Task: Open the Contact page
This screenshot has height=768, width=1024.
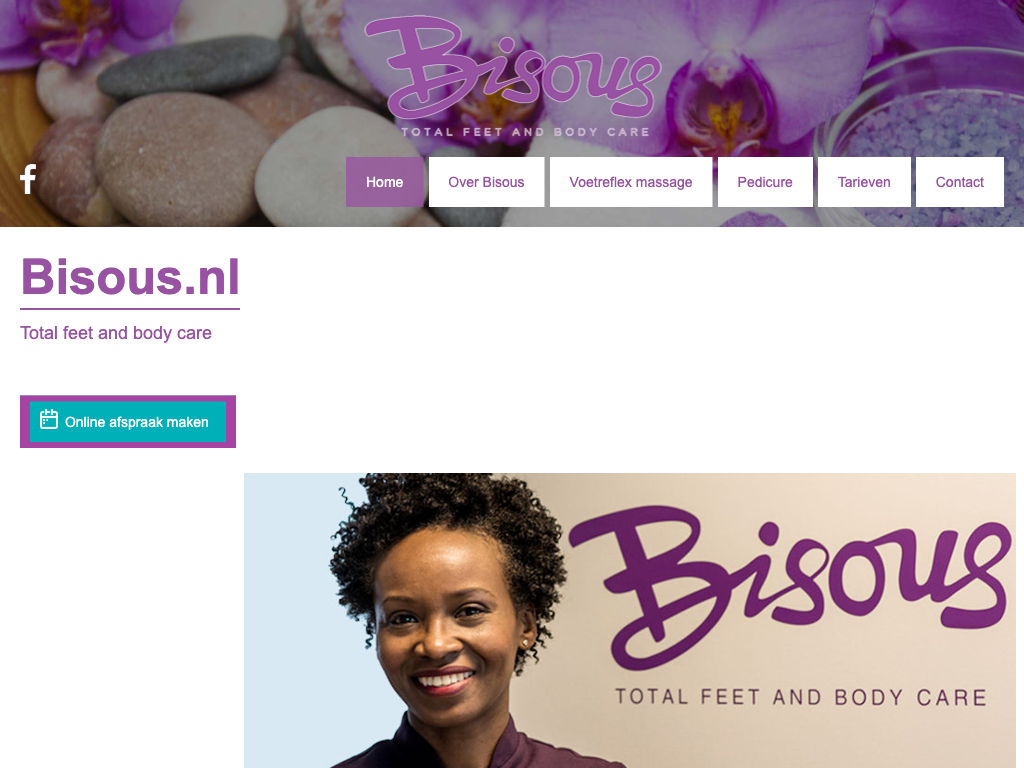Action: 960,182
